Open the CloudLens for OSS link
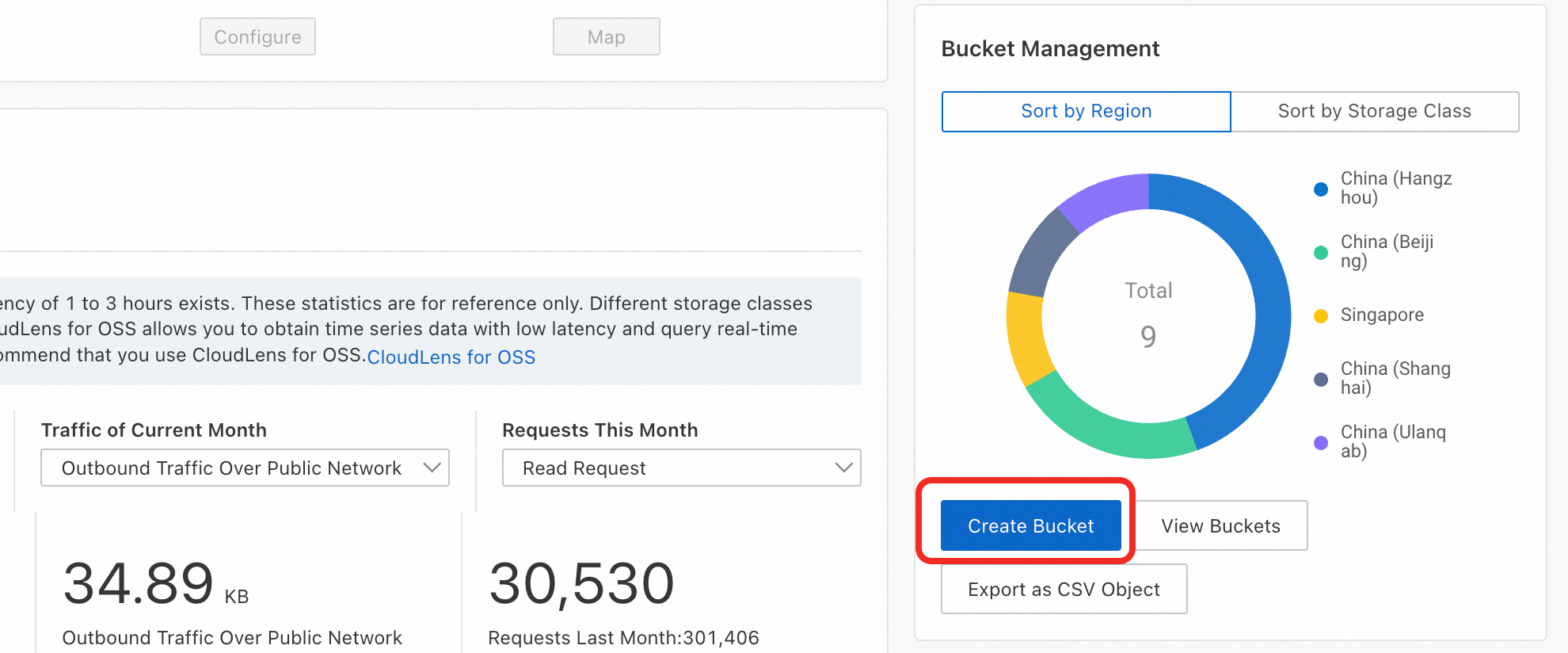This screenshot has width=1568, height=653. tap(451, 357)
